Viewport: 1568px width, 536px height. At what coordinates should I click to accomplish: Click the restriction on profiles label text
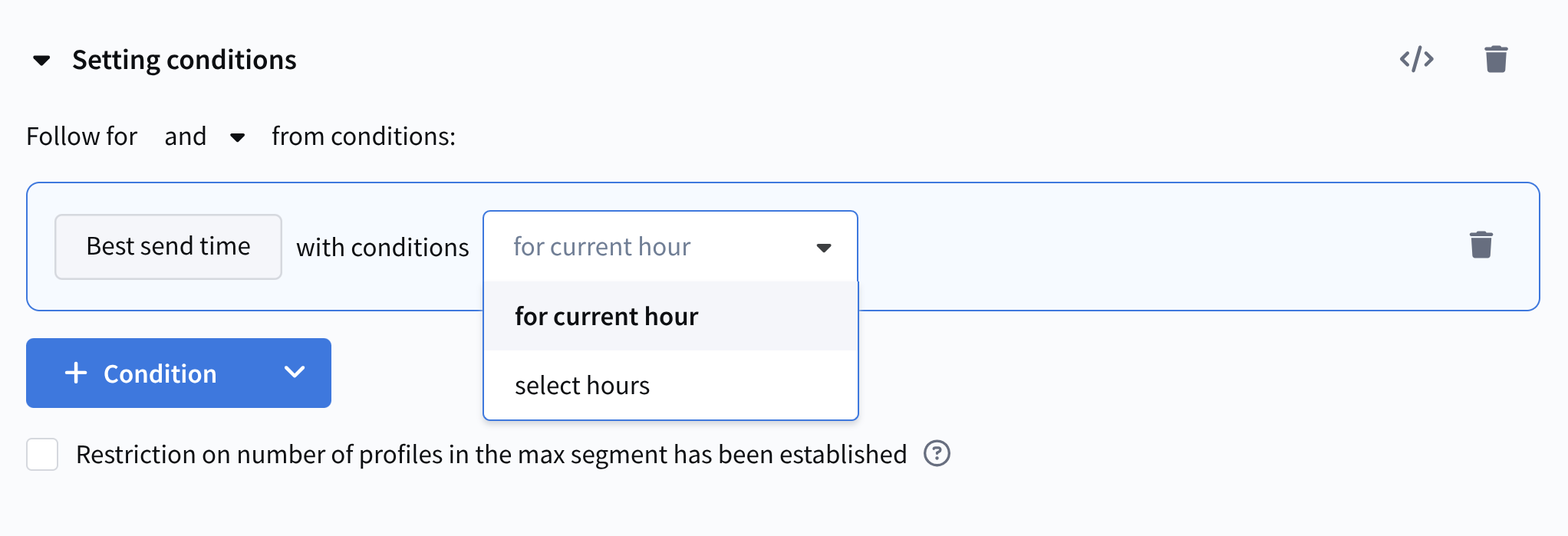tap(491, 455)
